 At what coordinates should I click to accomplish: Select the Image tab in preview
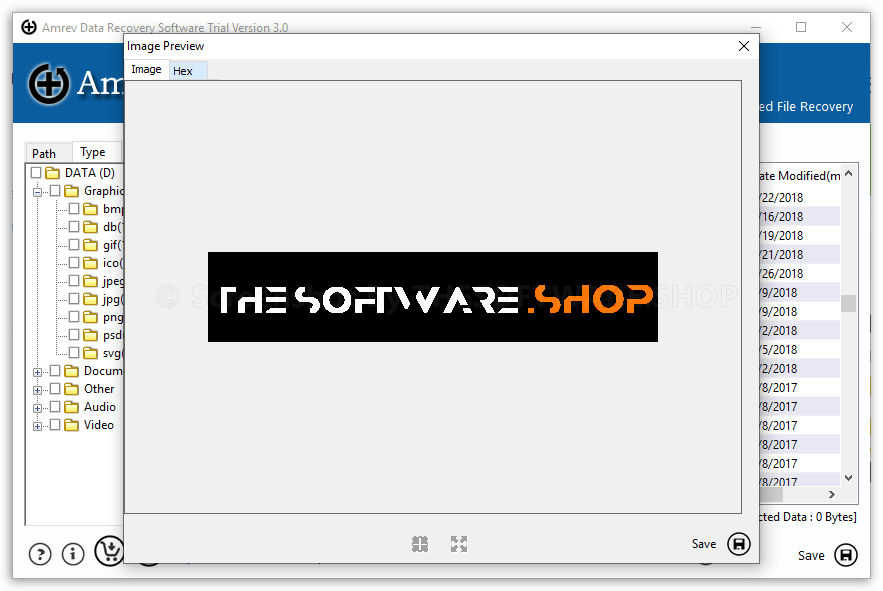[x=146, y=69]
